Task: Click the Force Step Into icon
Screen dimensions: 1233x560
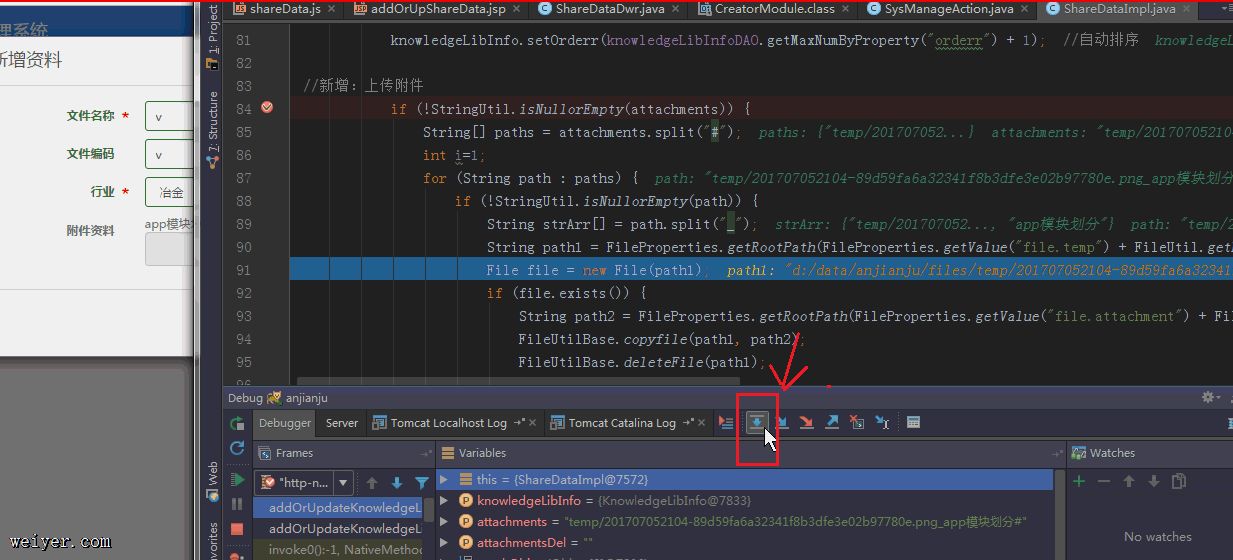Action: point(806,423)
